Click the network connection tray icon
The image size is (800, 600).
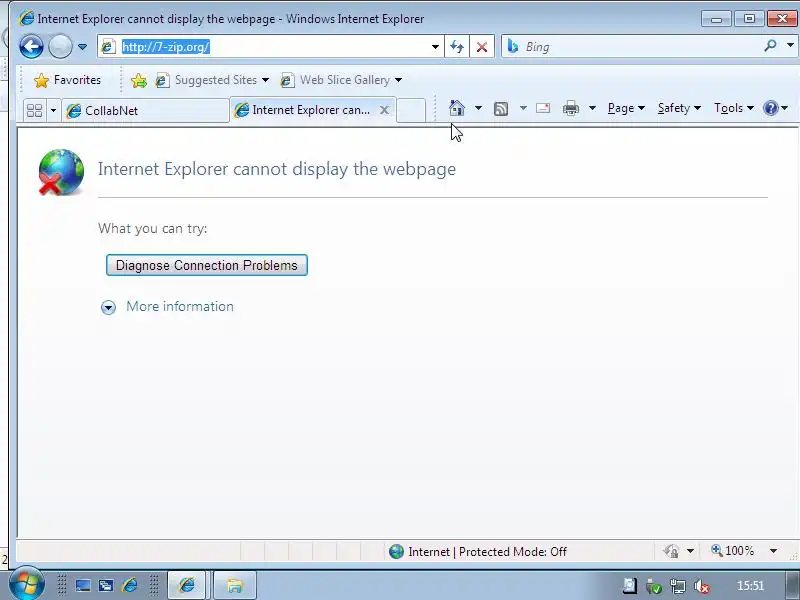pos(678,586)
